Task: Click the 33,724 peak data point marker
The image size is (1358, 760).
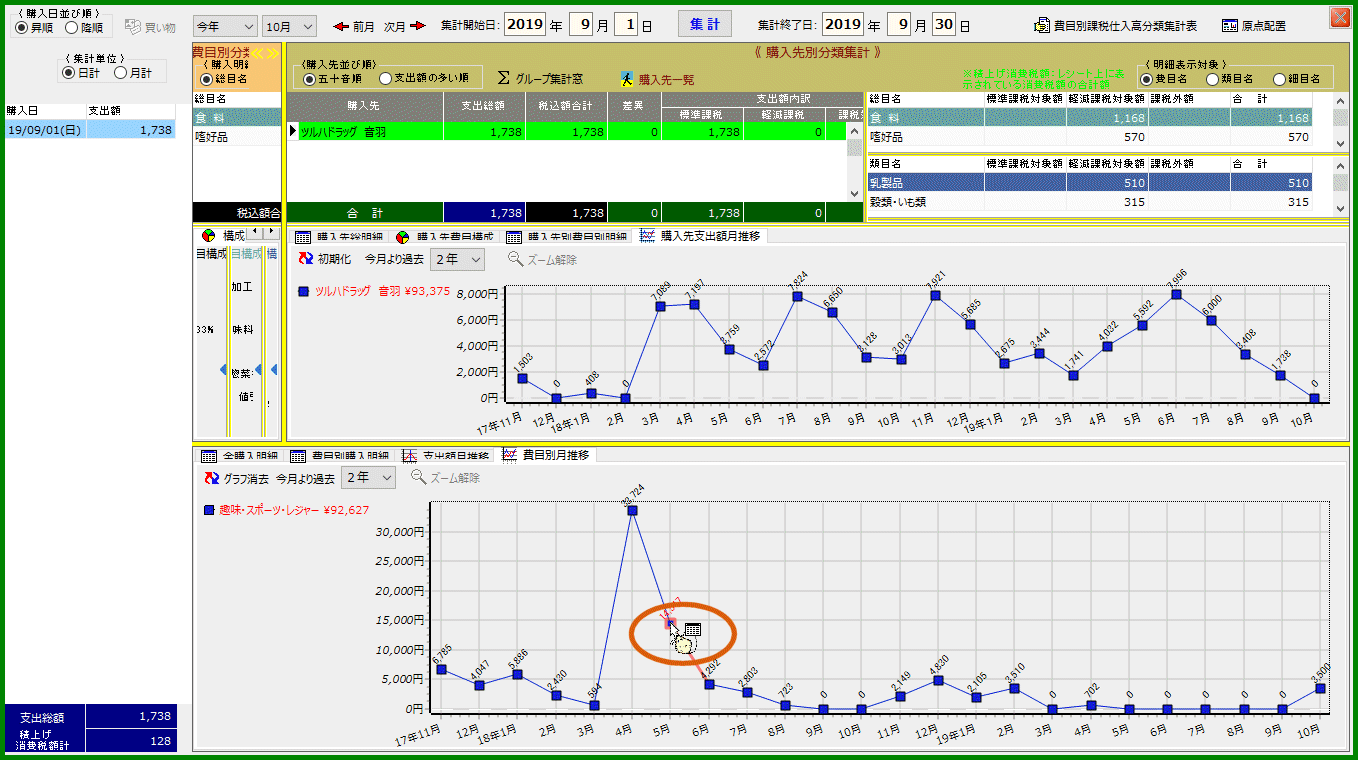Action: click(632, 511)
